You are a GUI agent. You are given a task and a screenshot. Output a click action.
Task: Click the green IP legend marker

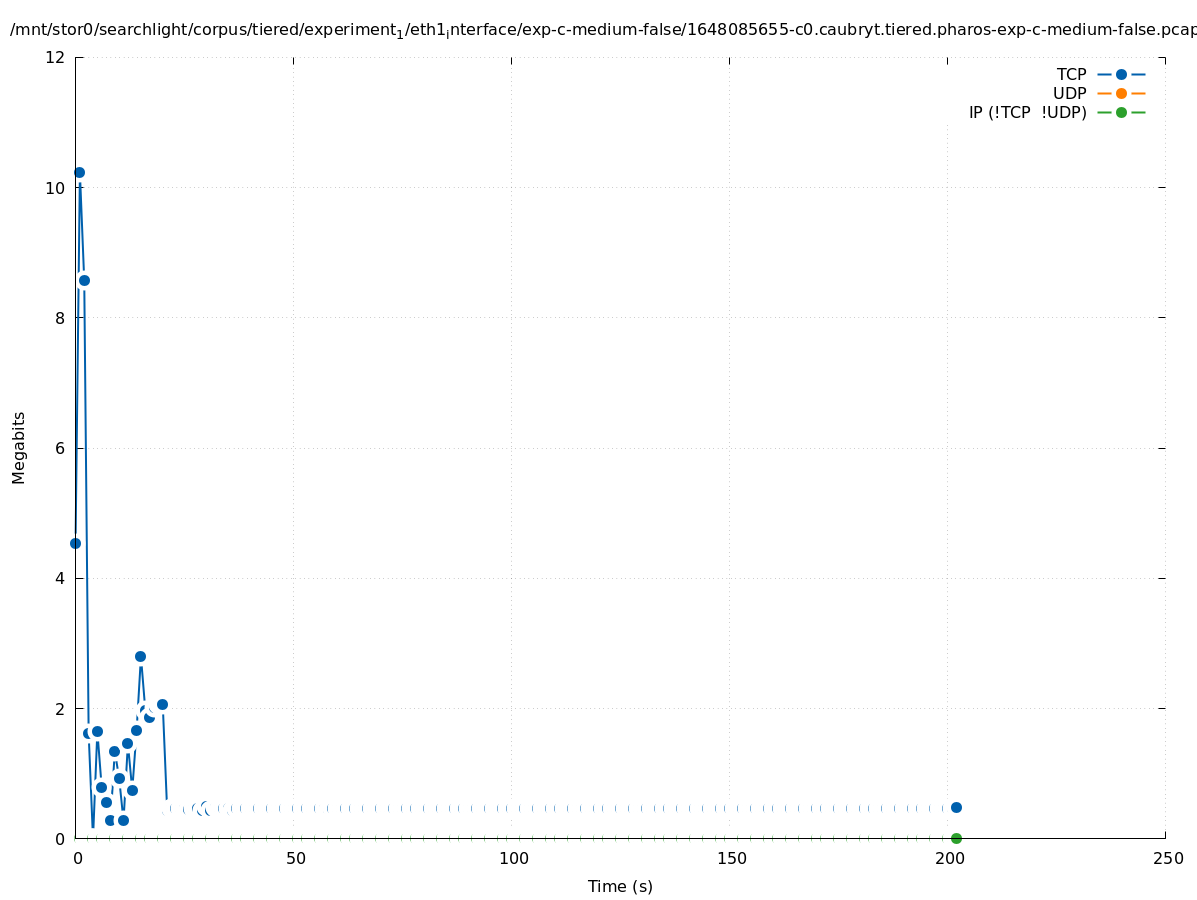[1121, 112]
